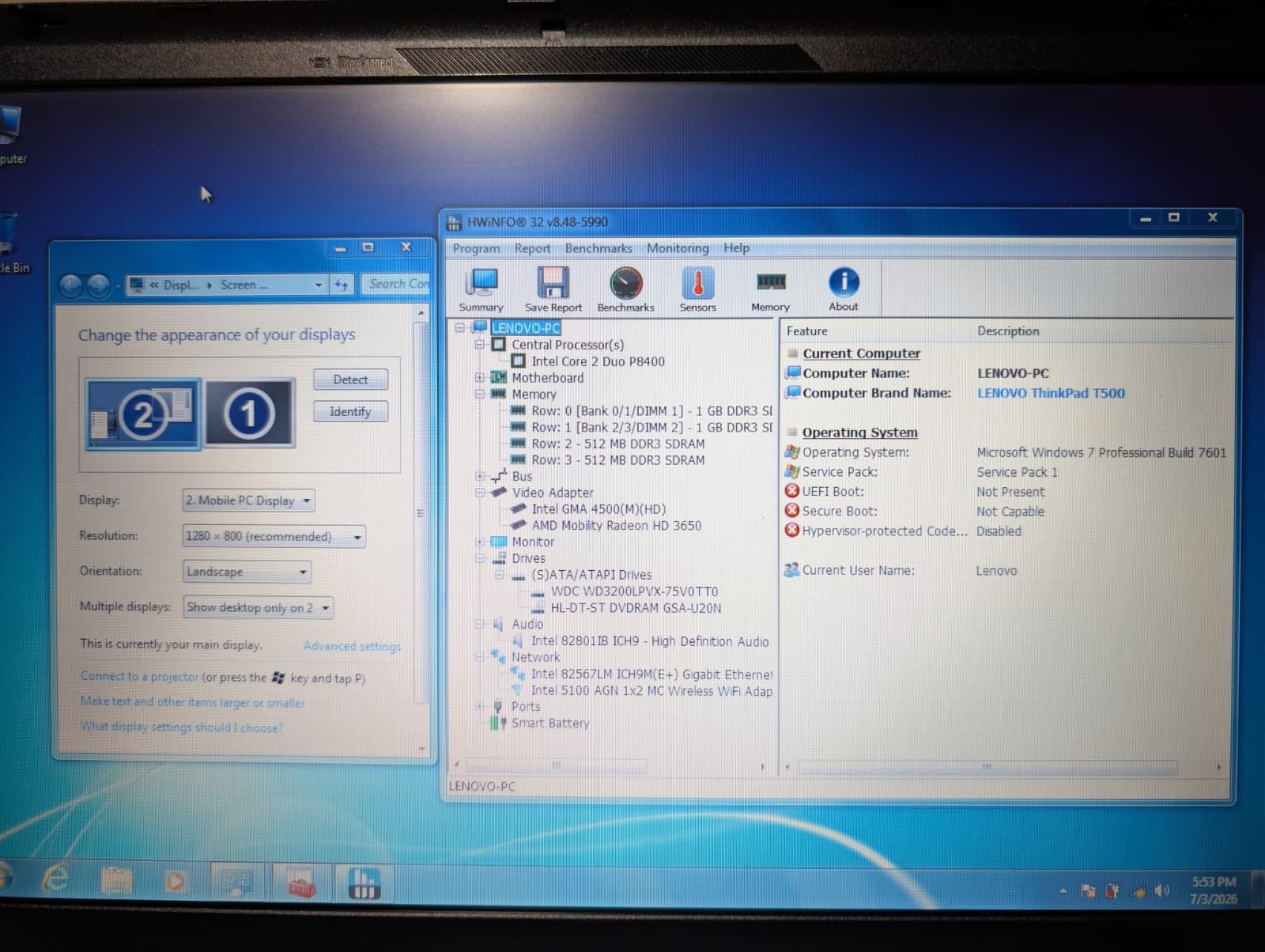
Task: Click the Description column header
Action: 1008,331
